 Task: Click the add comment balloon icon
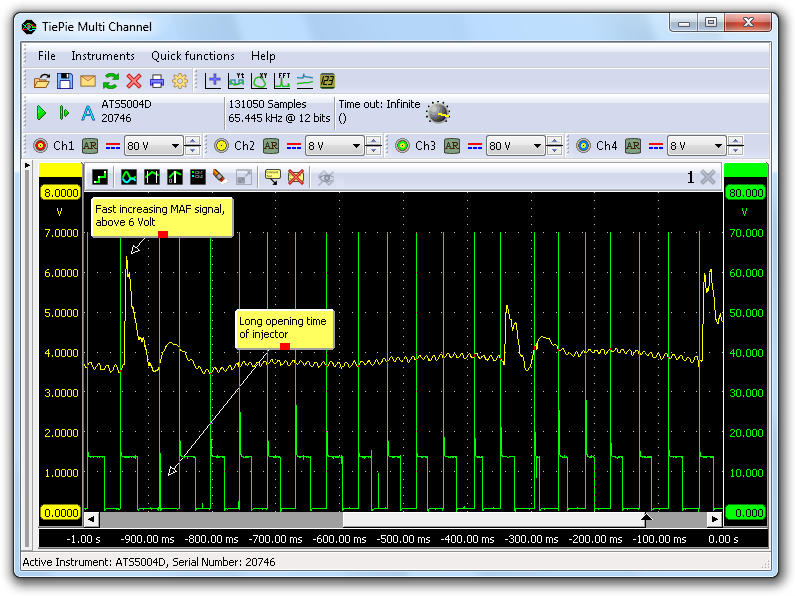click(x=271, y=177)
